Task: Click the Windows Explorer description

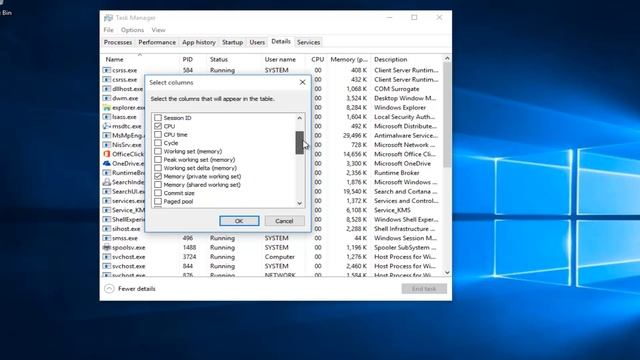Action: [x=400, y=108]
